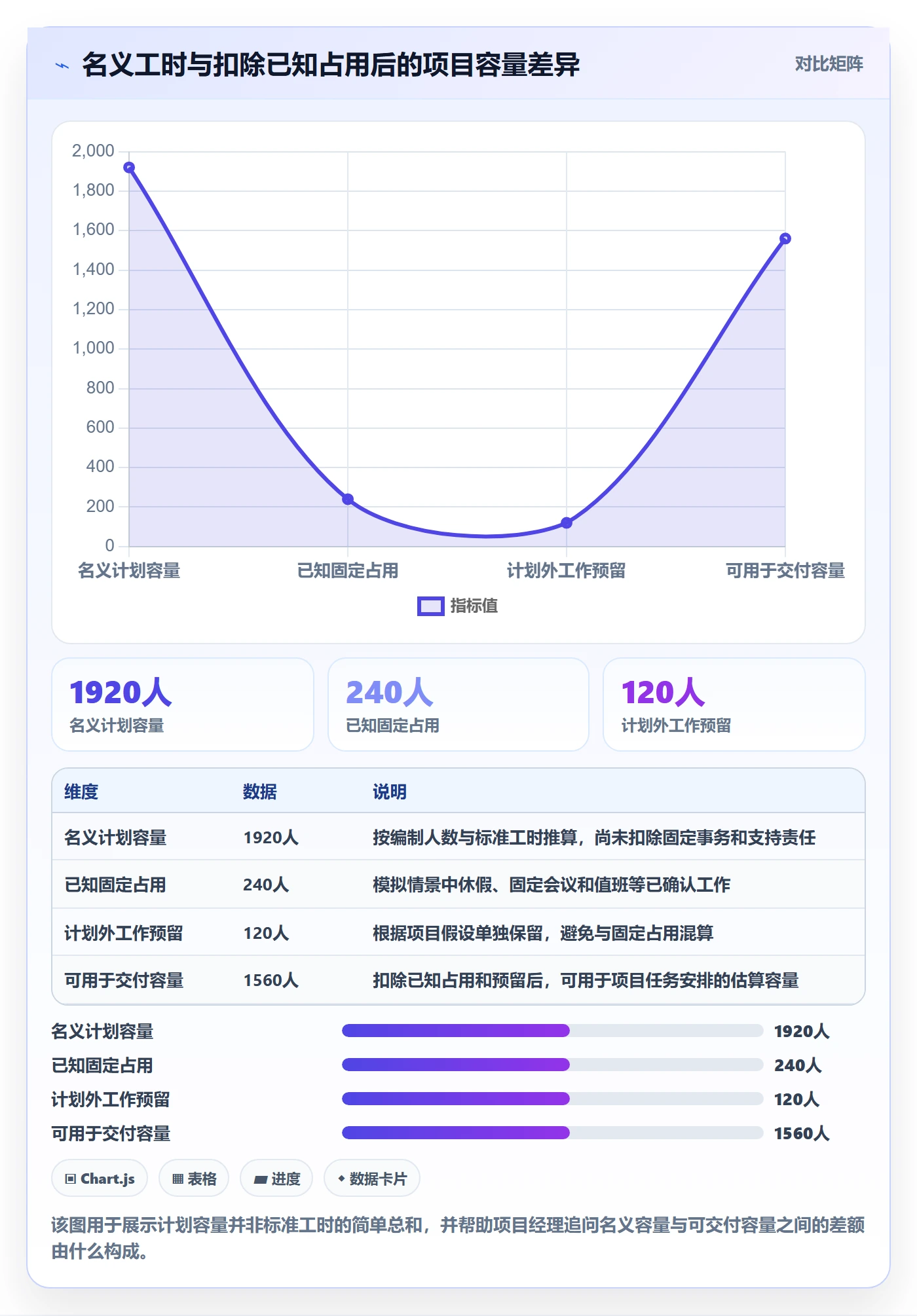
Task: Click the 指标值 legend label
Action: point(474,606)
